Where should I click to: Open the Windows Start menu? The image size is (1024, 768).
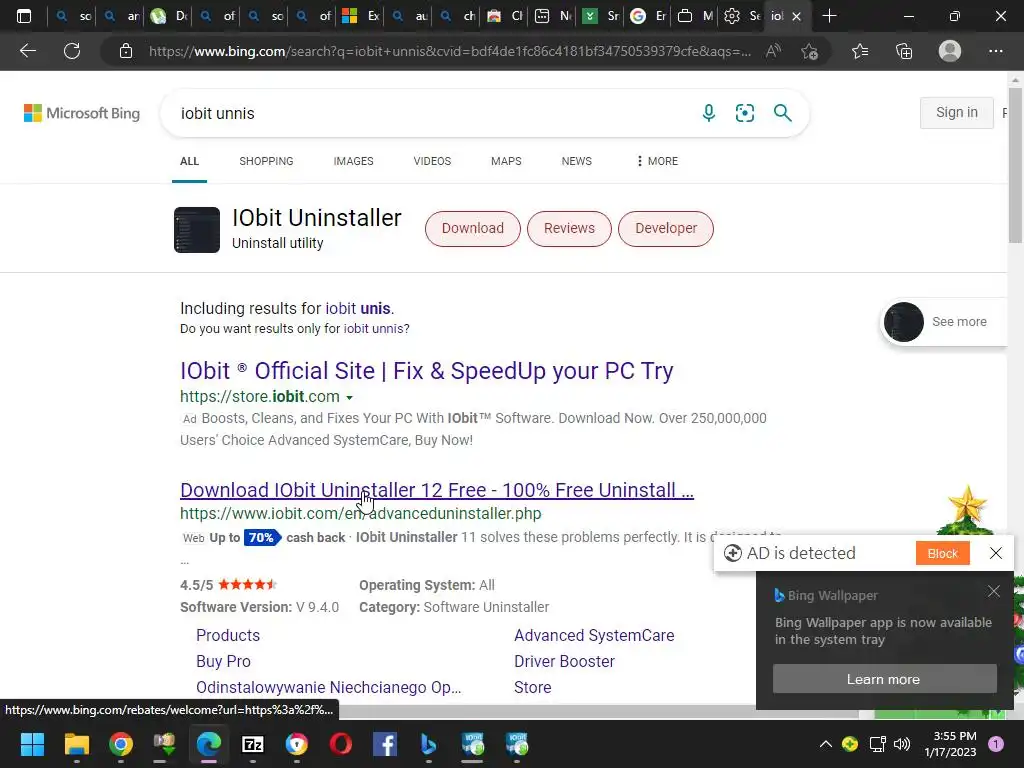(32, 744)
